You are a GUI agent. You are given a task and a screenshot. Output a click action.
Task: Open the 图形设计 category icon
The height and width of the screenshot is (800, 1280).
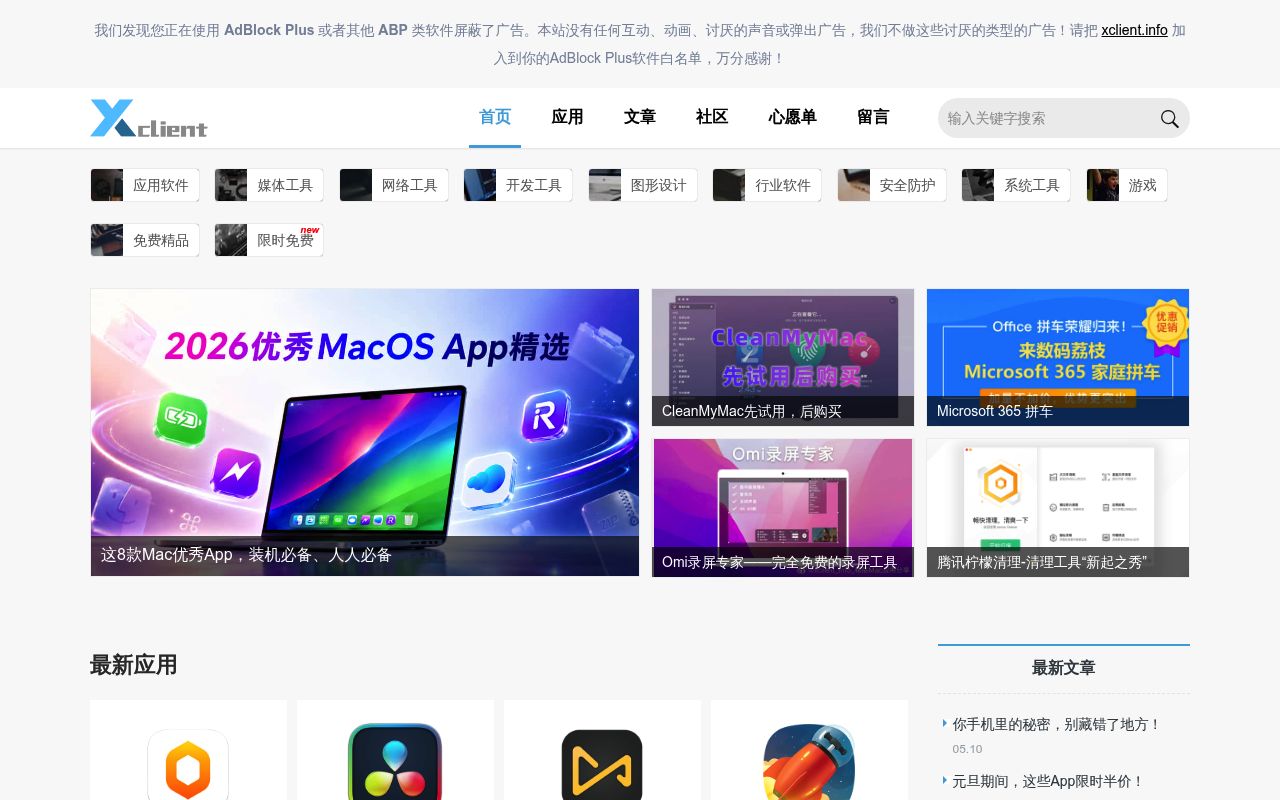point(605,185)
